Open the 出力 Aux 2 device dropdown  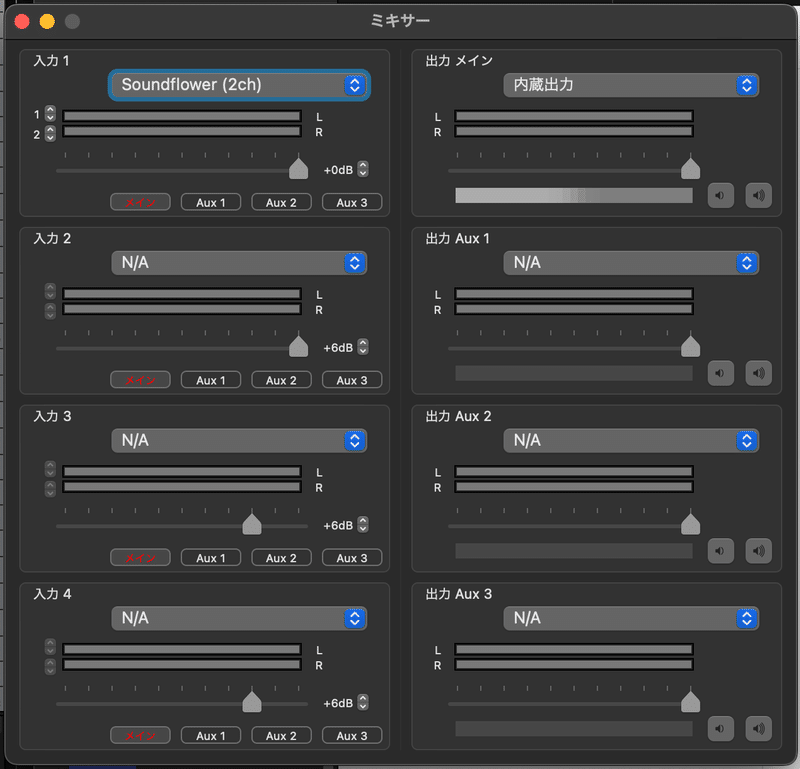(x=631, y=440)
